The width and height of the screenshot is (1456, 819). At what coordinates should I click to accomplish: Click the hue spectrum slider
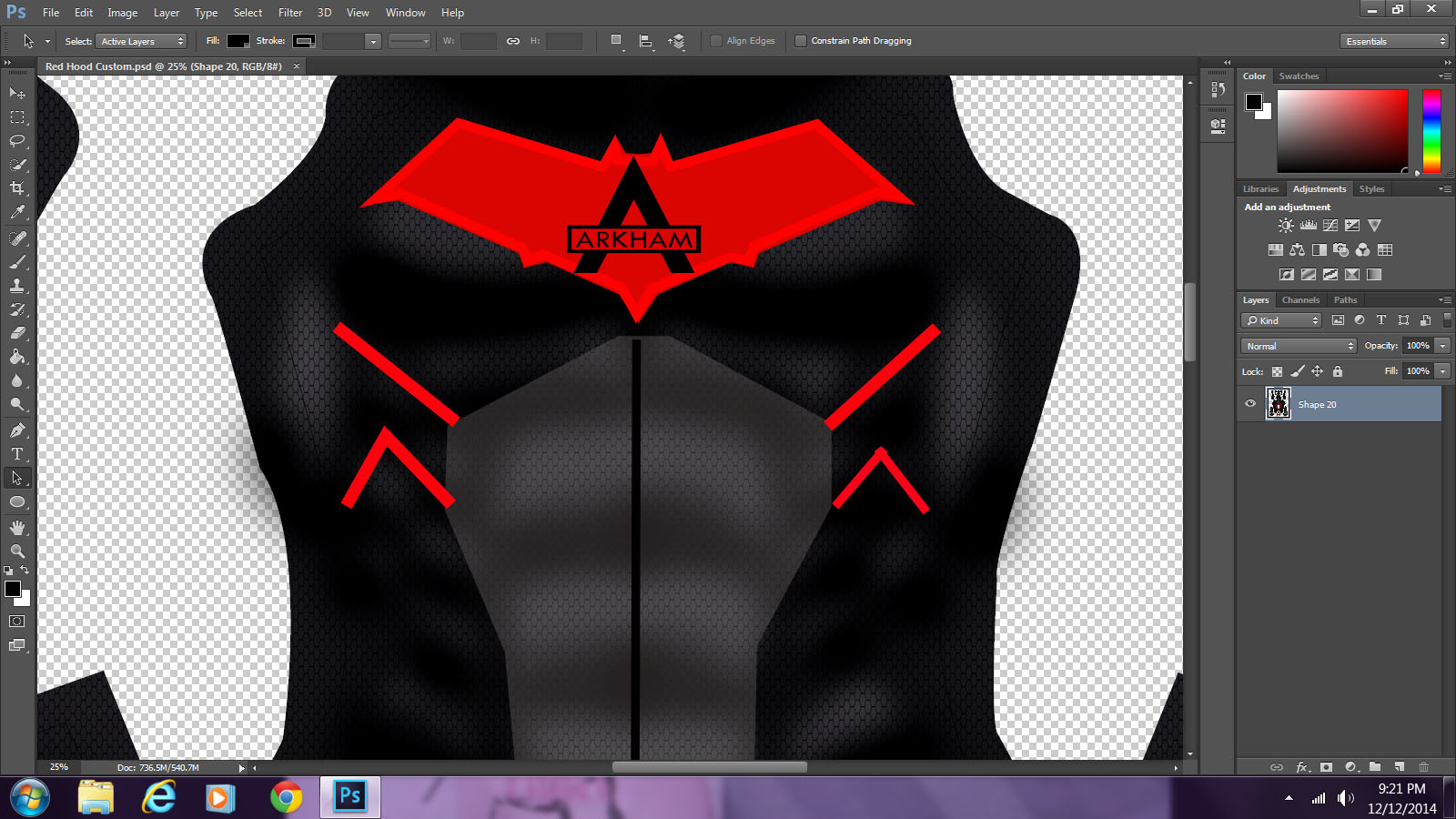coord(1431,131)
